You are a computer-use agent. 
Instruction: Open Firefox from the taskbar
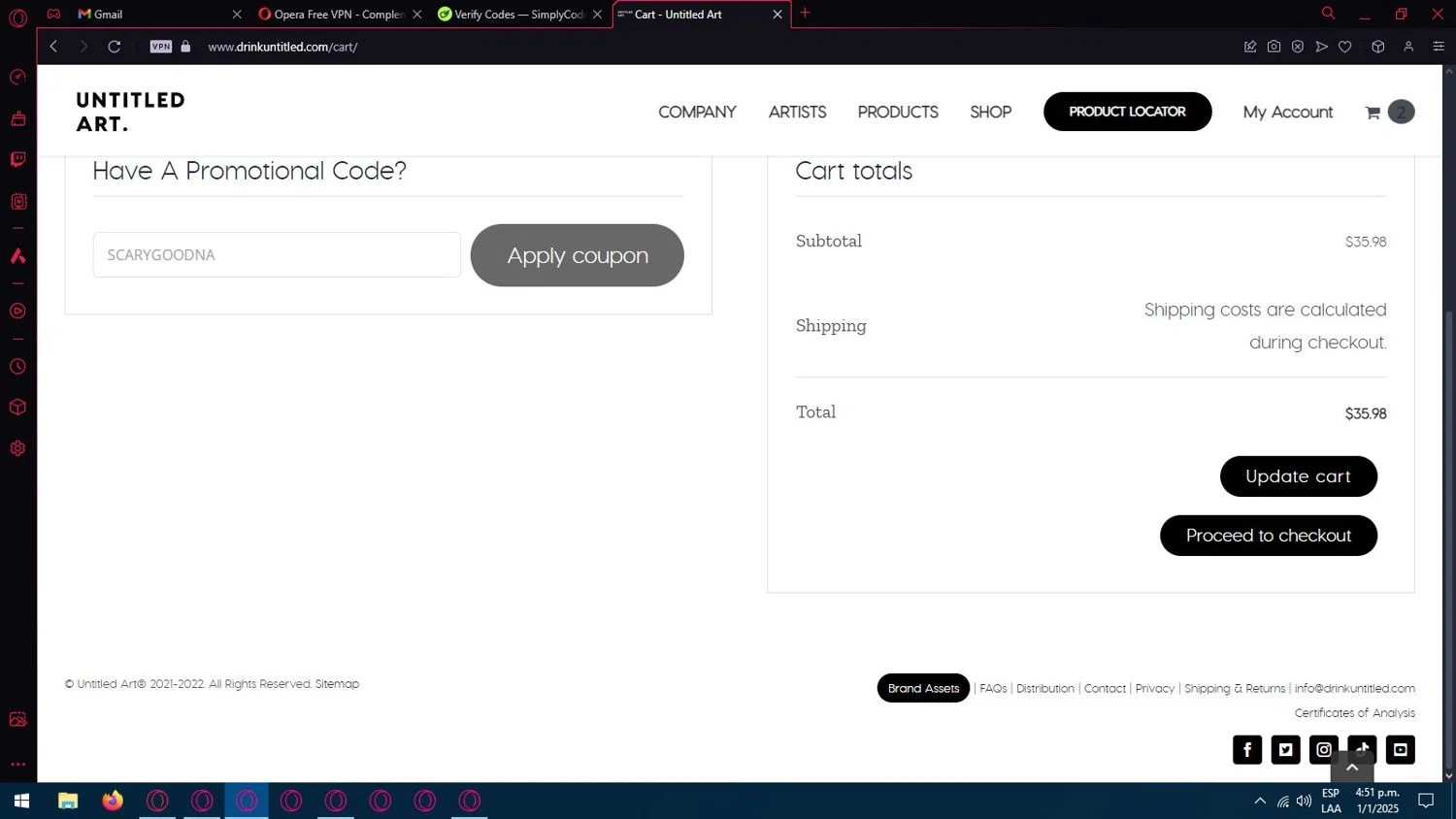coord(113,801)
